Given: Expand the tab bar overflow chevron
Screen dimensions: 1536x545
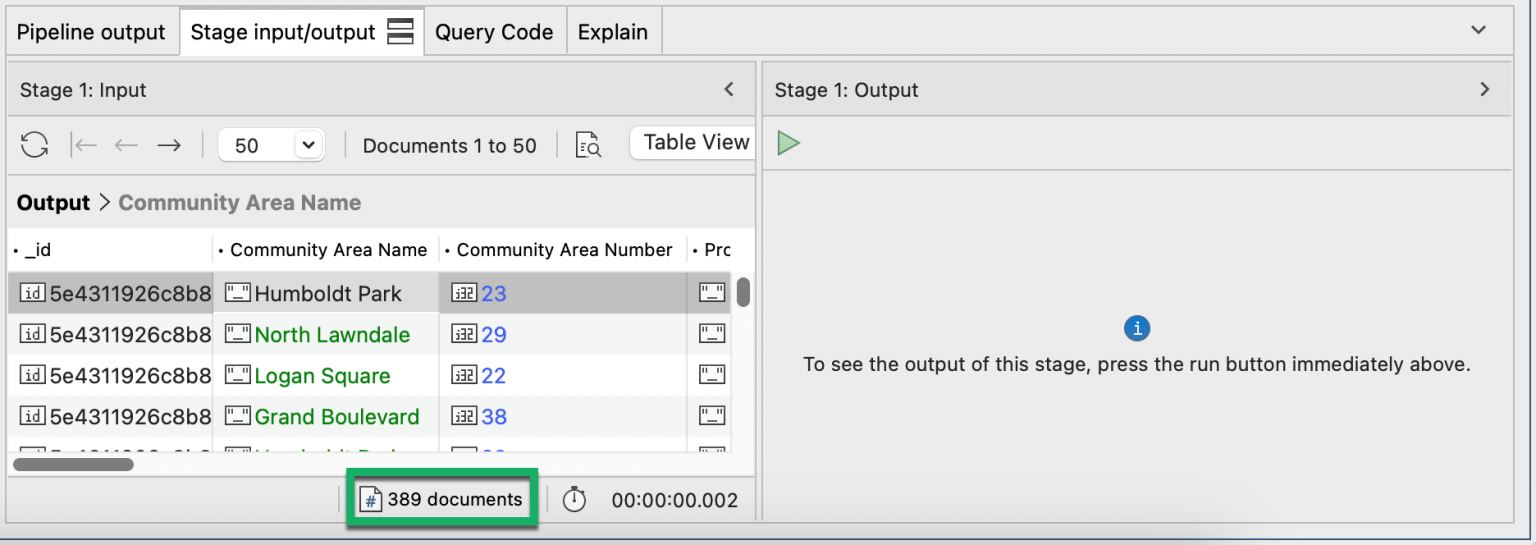Looking at the screenshot, I should click(1479, 31).
